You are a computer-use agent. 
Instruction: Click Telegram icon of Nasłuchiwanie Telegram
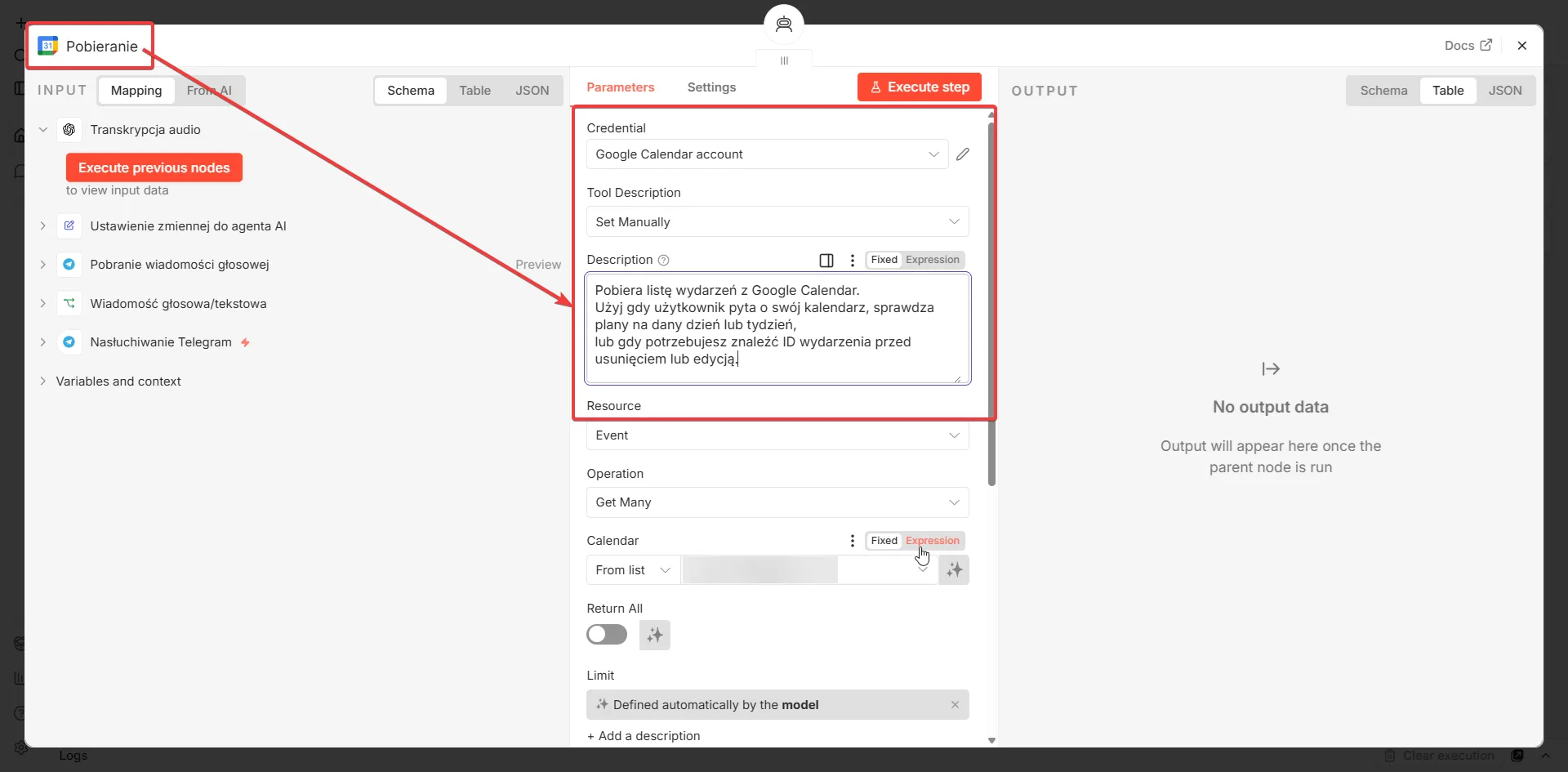coord(69,342)
